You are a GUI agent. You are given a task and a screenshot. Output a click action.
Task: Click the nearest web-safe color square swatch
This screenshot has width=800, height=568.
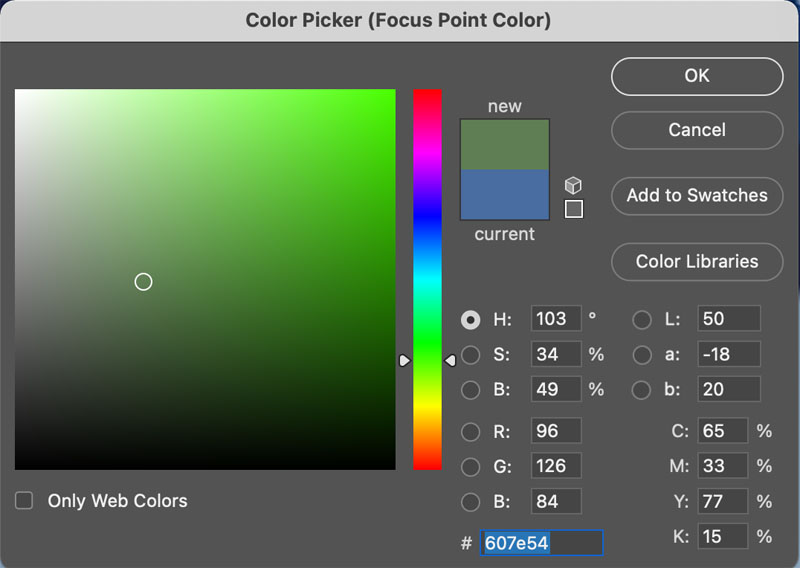pos(573,209)
